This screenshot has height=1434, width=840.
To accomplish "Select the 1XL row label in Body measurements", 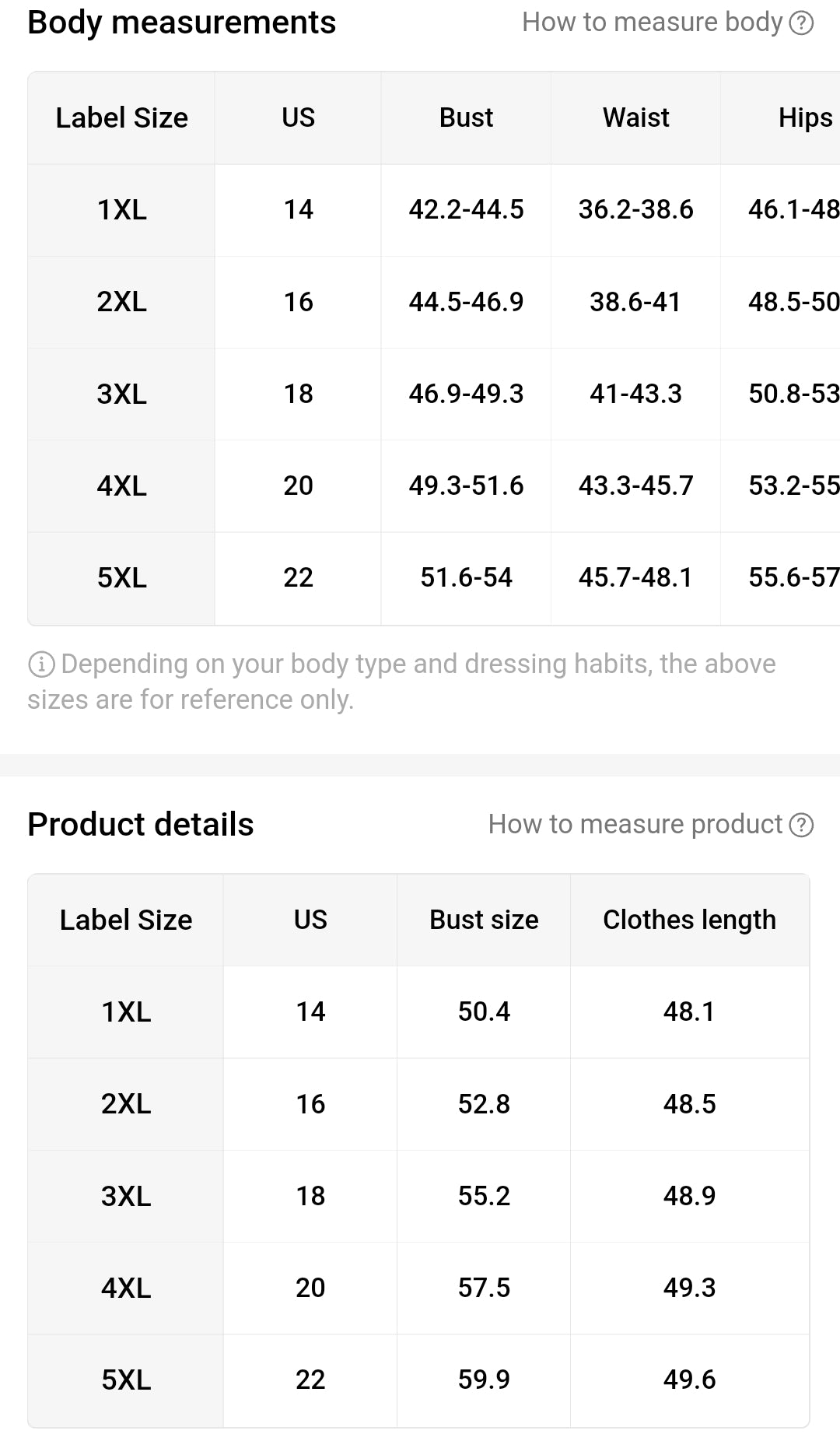I will click(122, 210).
